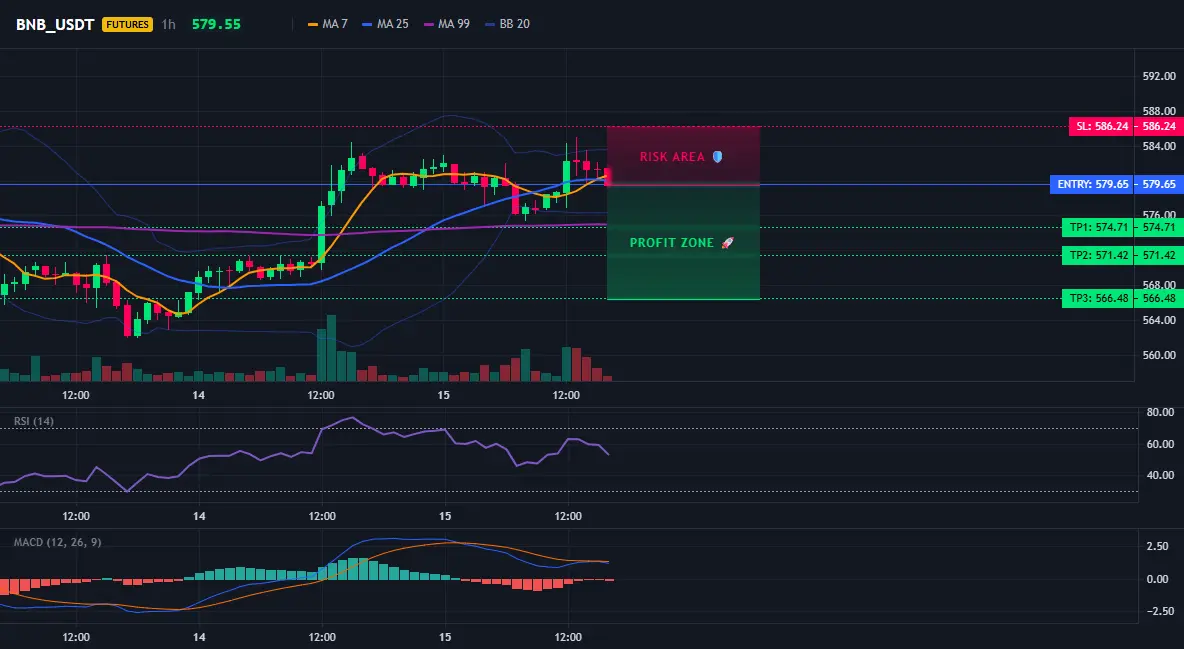Toggle the BB 20 legend entry
This screenshot has width=1184, height=649.
click(x=507, y=24)
